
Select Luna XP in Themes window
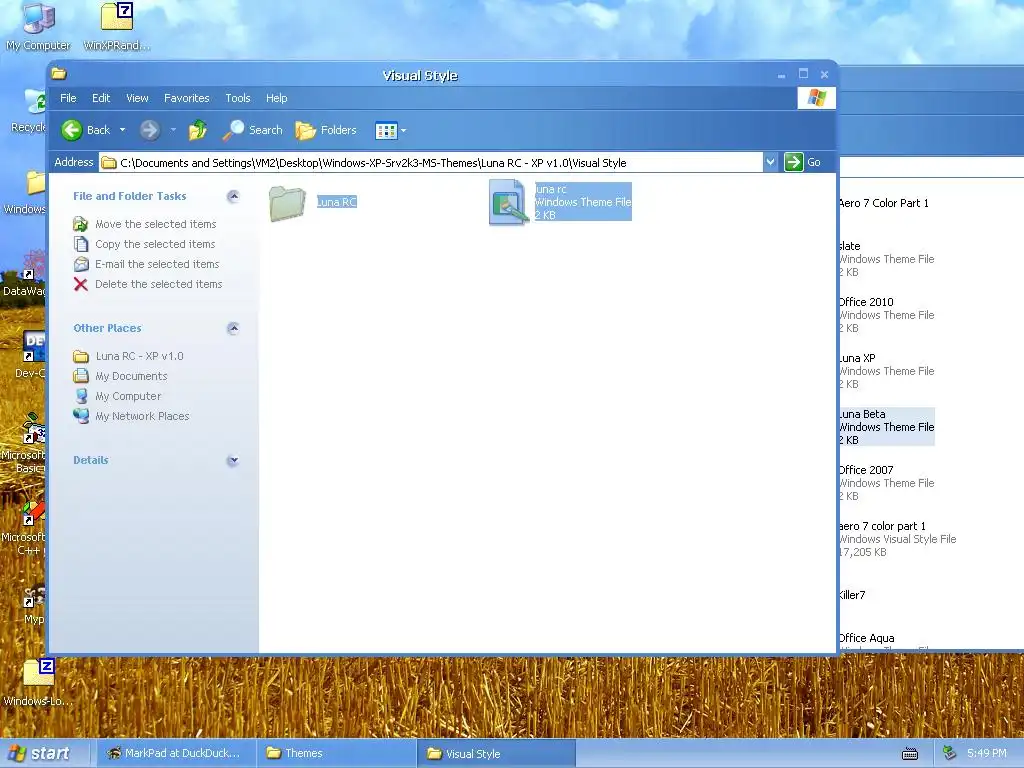(886, 371)
